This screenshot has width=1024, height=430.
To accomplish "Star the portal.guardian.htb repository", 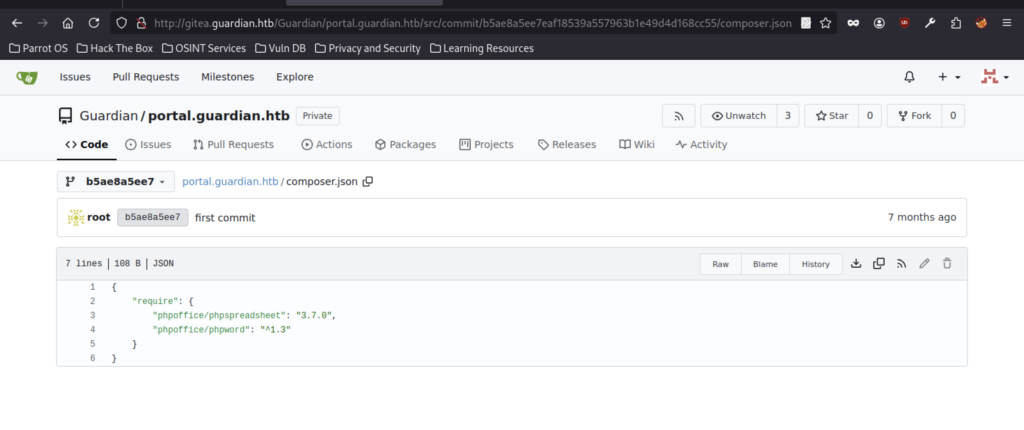I will coord(829,116).
